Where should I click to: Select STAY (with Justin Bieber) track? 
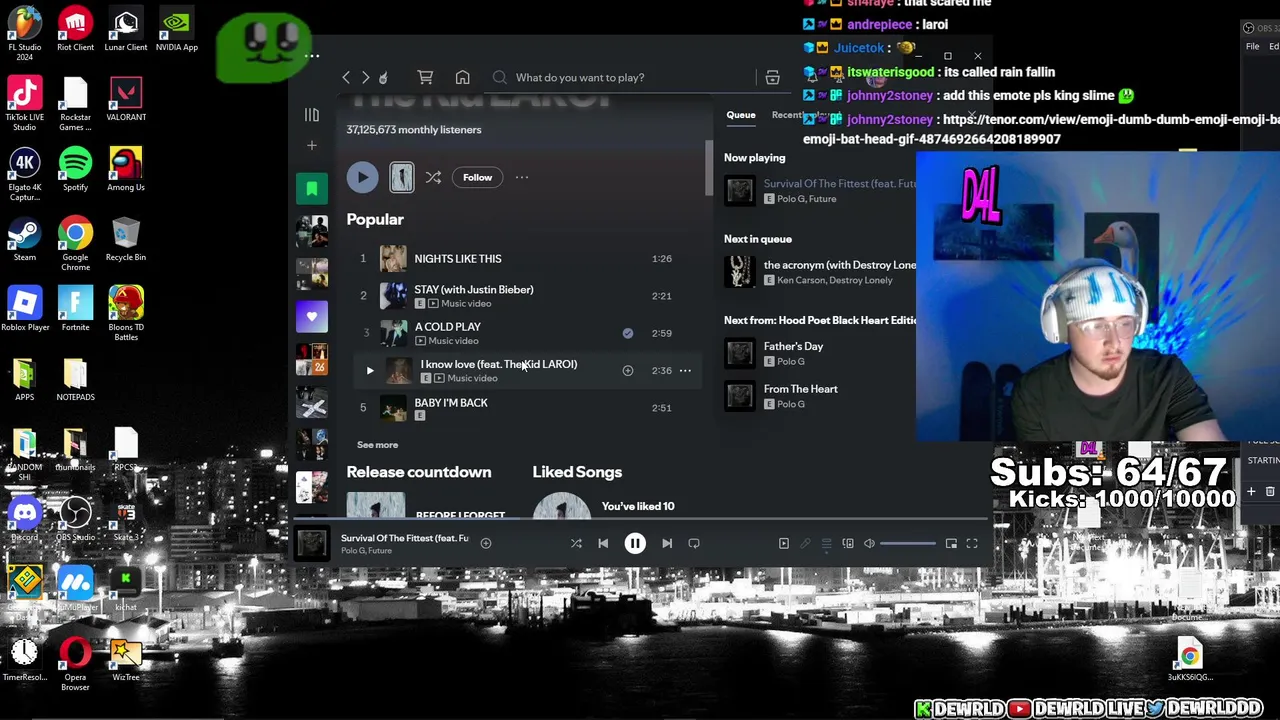tap(474, 289)
